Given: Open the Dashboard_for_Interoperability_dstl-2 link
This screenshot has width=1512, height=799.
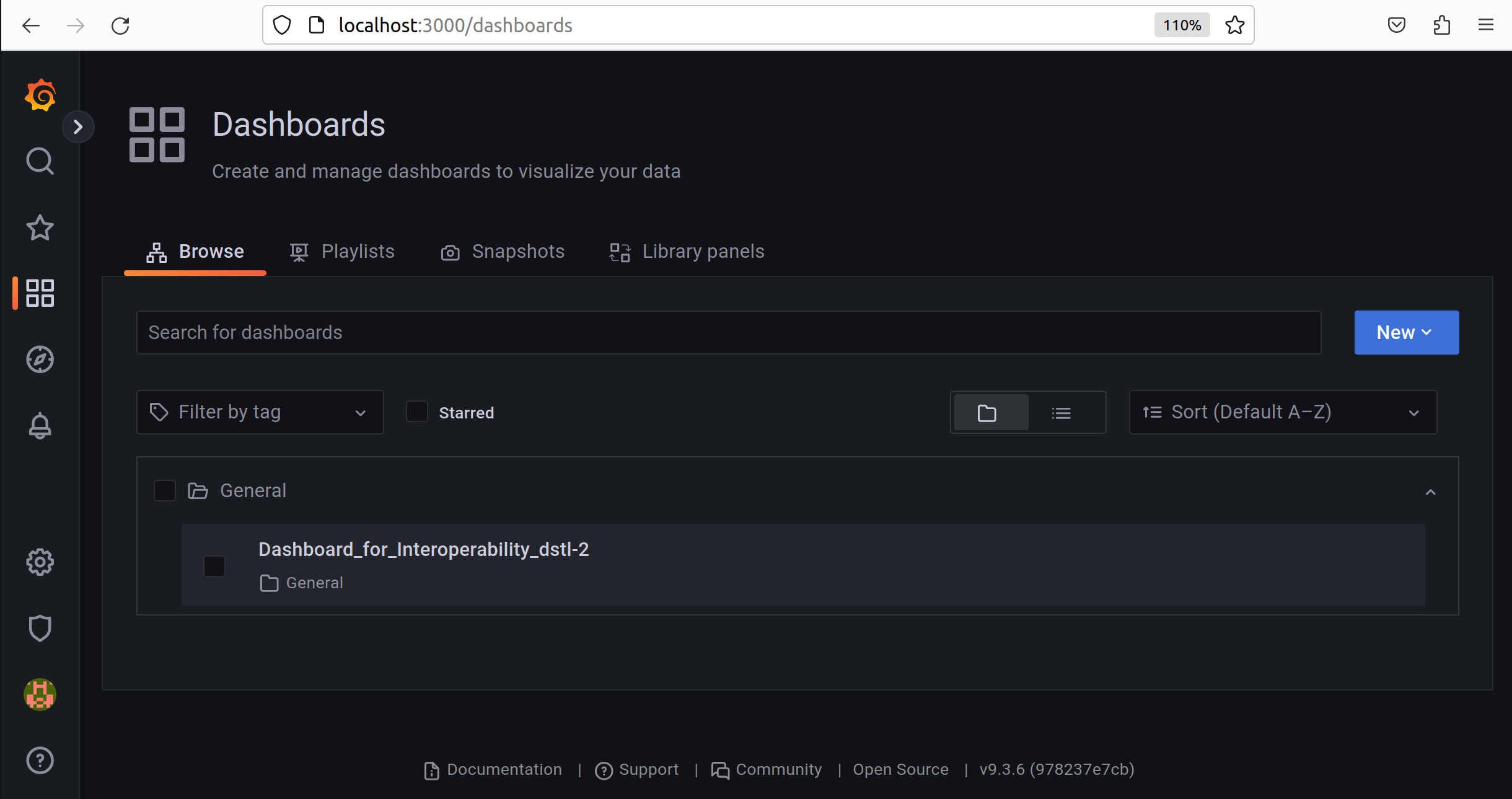Looking at the screenshot, I should [x=423, y=550].
